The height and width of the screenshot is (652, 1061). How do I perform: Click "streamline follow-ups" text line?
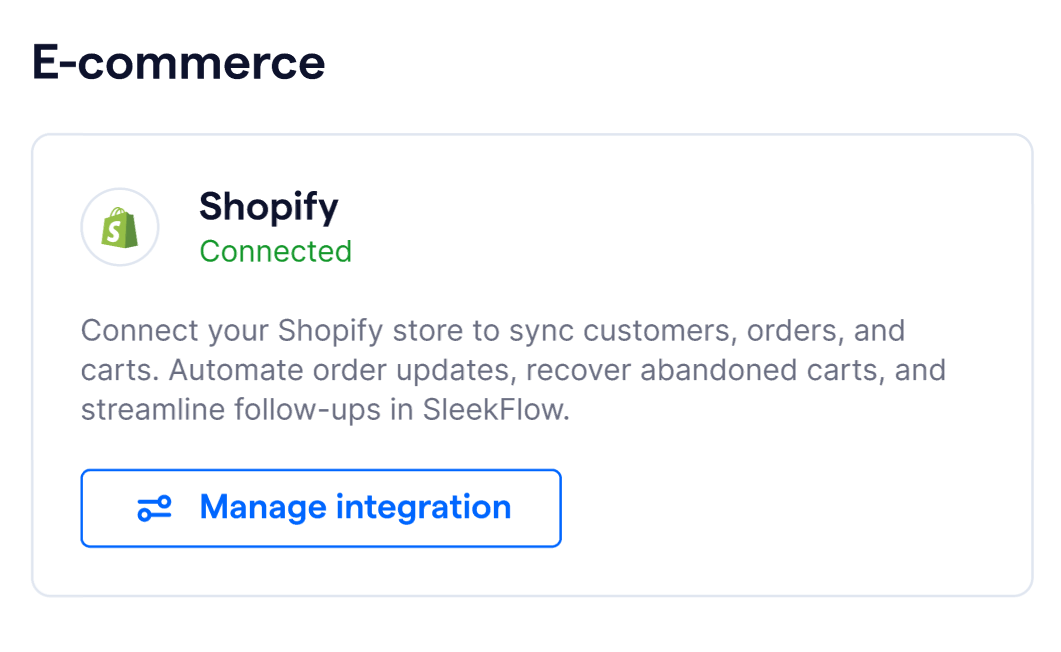tap(231, 410)
